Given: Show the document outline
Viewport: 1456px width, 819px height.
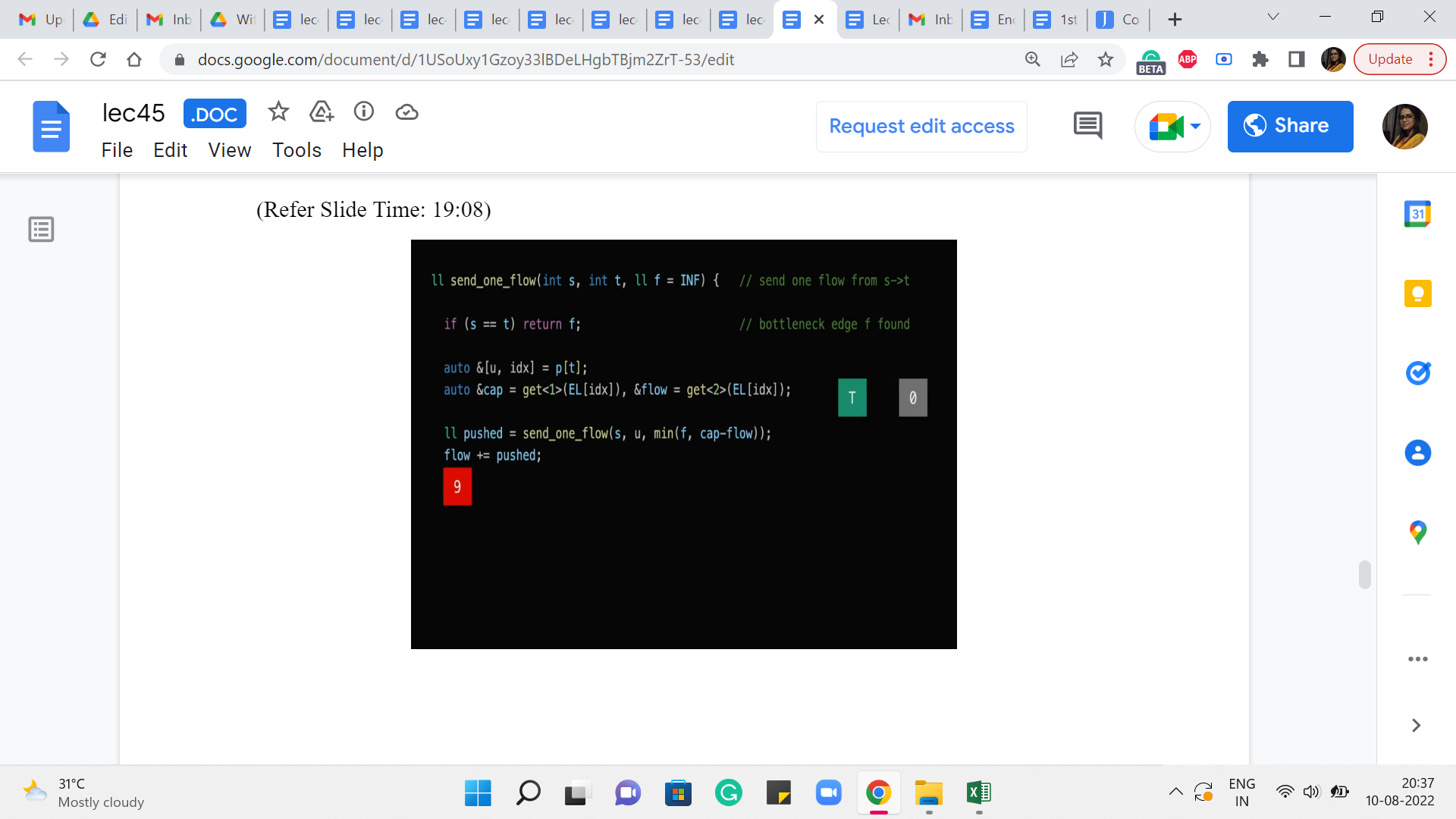Looking at the screenshot, I should tap(41, 229).
